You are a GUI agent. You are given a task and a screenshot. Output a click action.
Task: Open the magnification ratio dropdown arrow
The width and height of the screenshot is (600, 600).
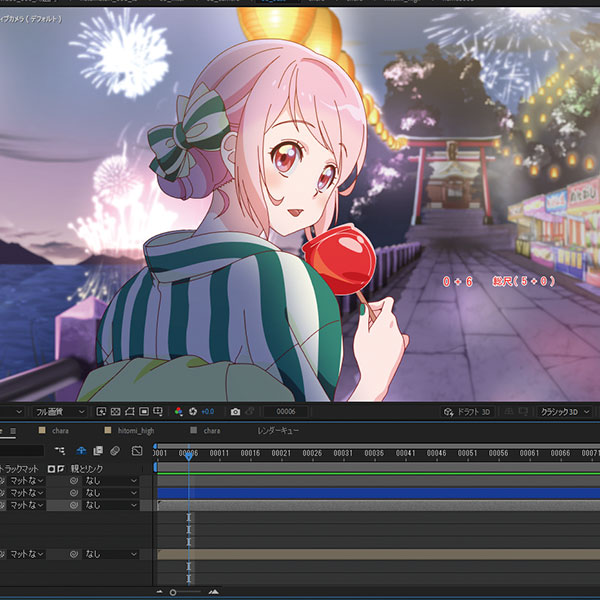19,412
